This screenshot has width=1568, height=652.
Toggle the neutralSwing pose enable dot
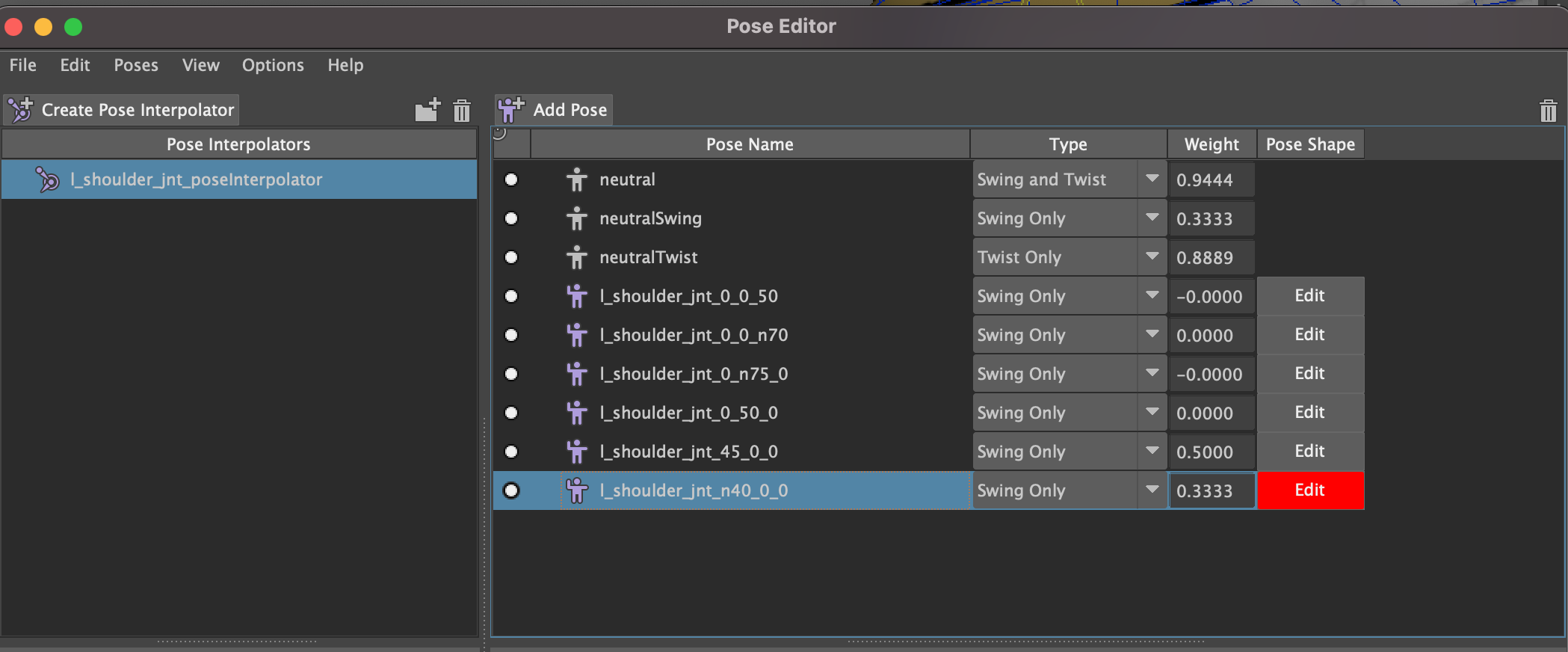[511, 218]
